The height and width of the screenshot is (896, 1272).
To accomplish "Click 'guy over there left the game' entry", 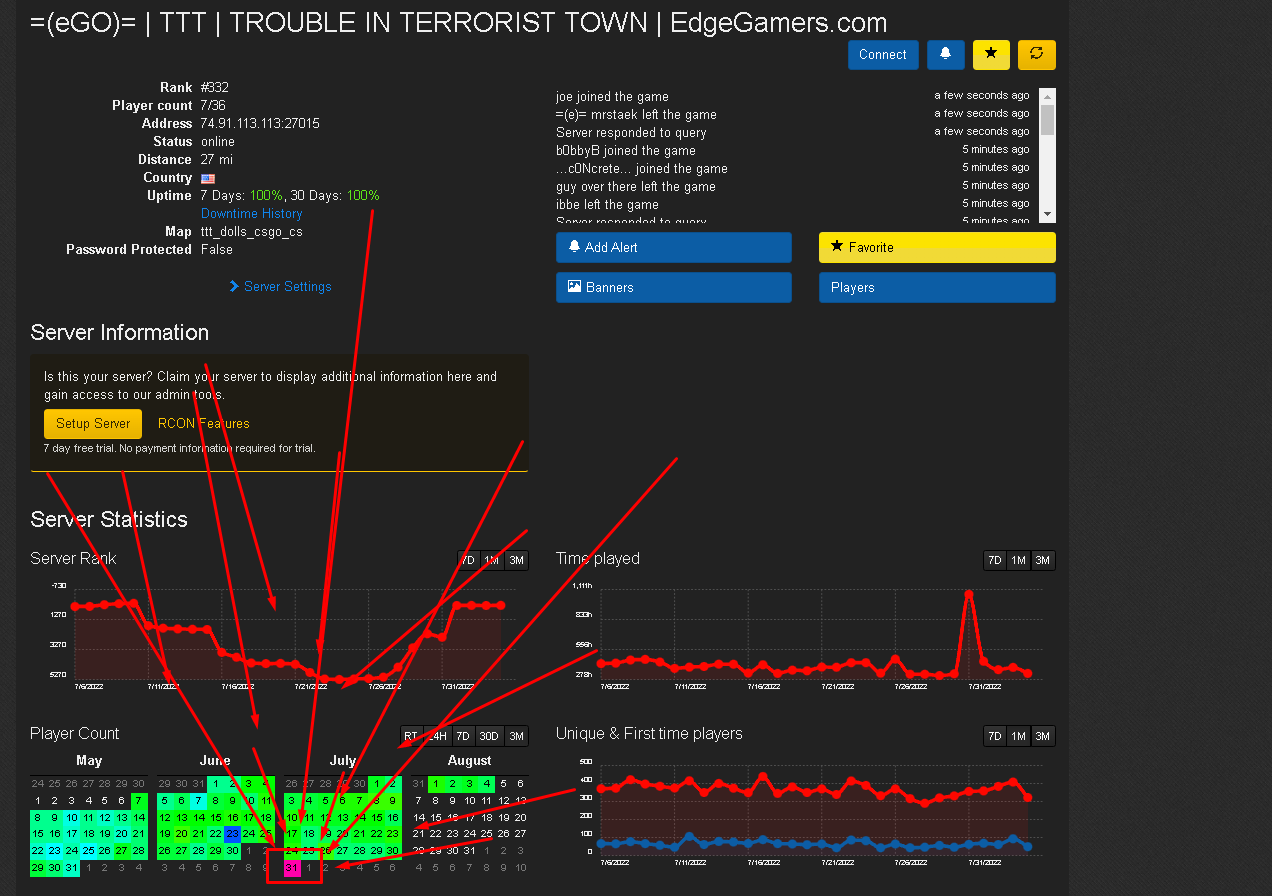I will pos(636,187).
